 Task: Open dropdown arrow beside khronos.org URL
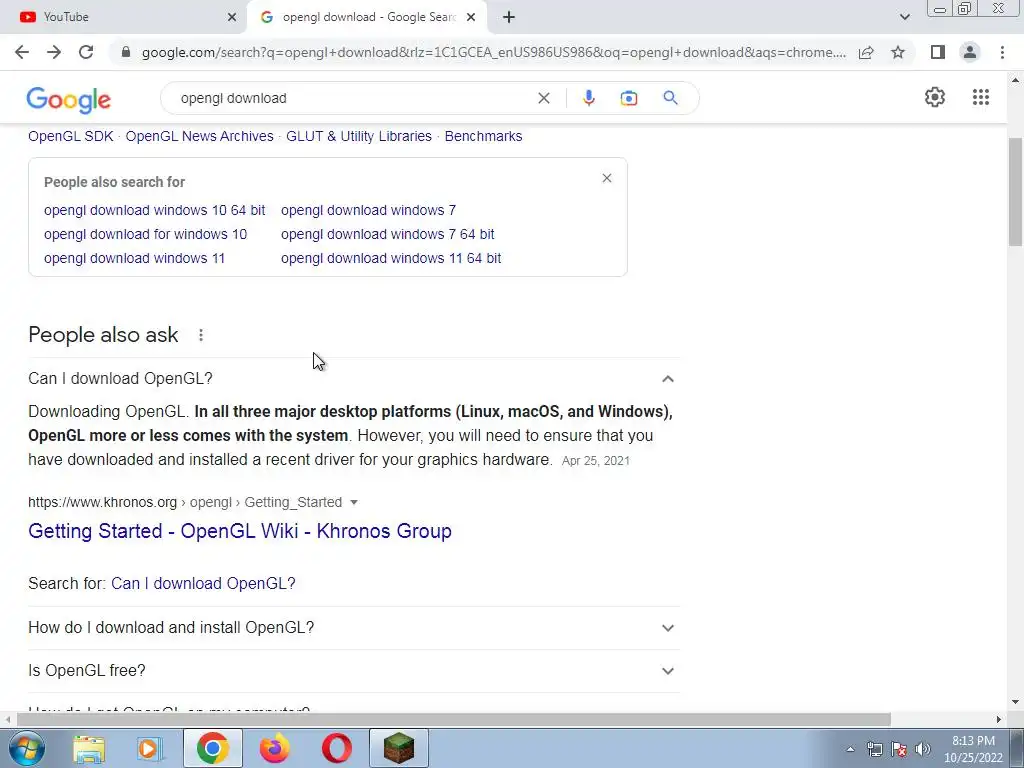(x=354, y=502)
